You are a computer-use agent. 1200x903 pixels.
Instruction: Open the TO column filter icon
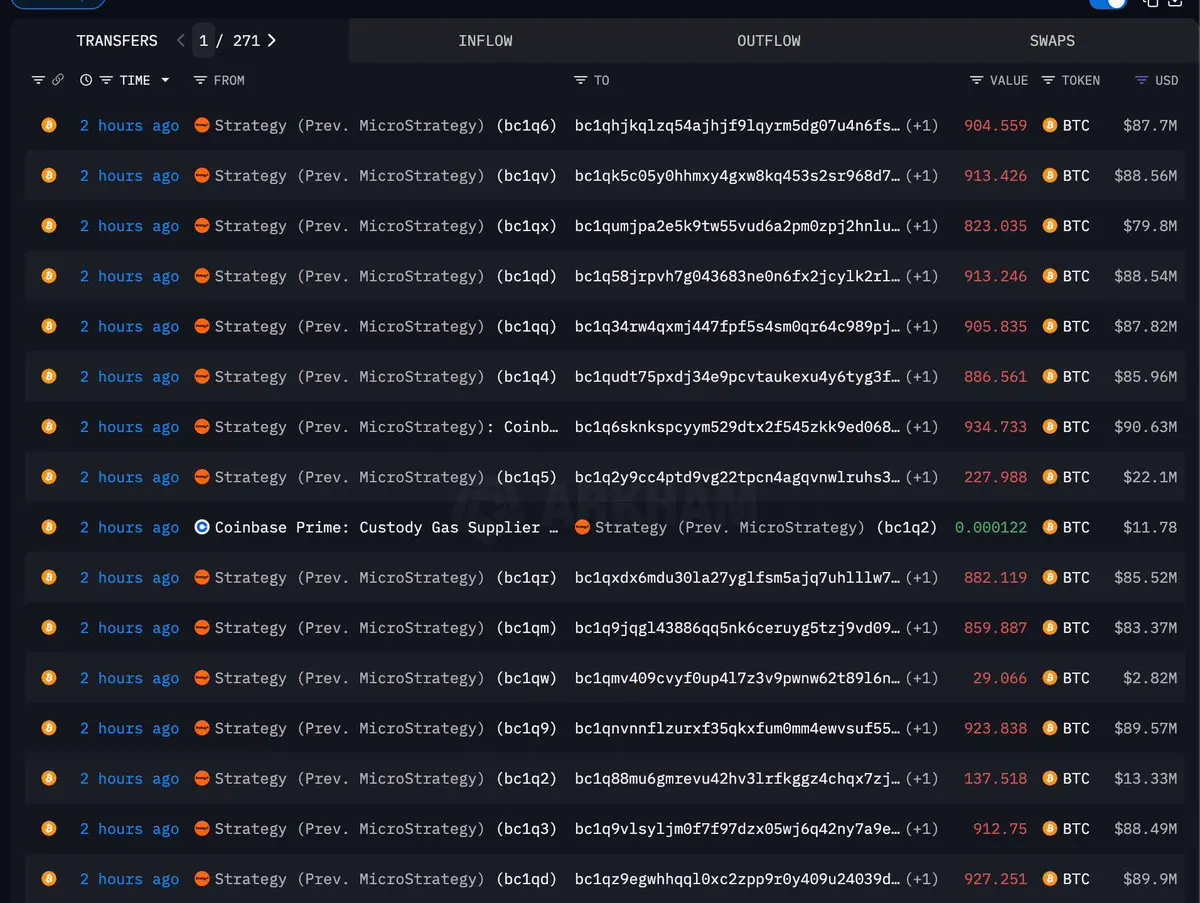pyautogui.click(x=580, y=80)
